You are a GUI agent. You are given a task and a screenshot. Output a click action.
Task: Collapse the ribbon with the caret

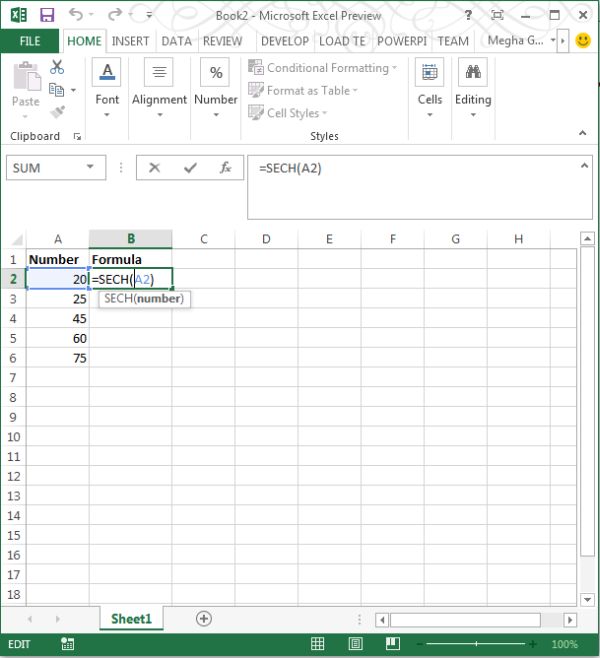click(x=582, y=133)
